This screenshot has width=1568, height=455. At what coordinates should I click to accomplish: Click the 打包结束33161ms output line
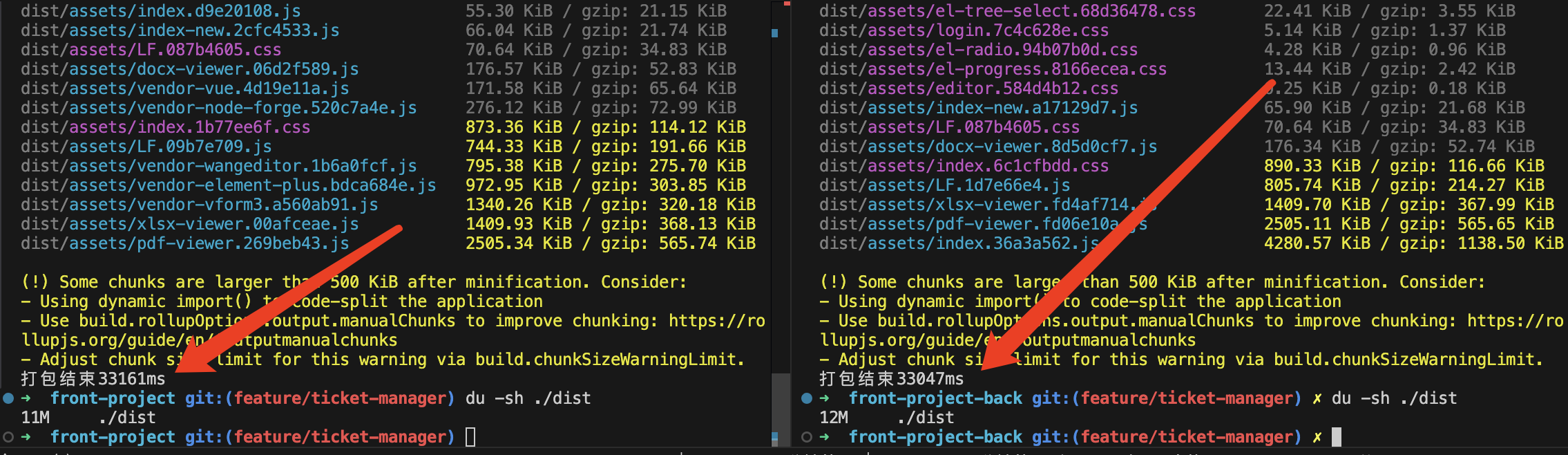(x=93, y=379)
